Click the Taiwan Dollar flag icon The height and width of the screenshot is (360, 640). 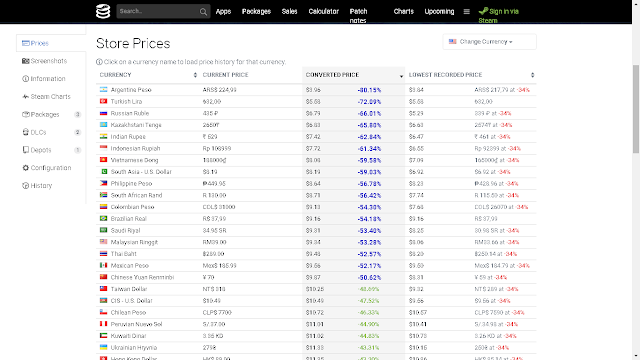[x=104, y=289]
